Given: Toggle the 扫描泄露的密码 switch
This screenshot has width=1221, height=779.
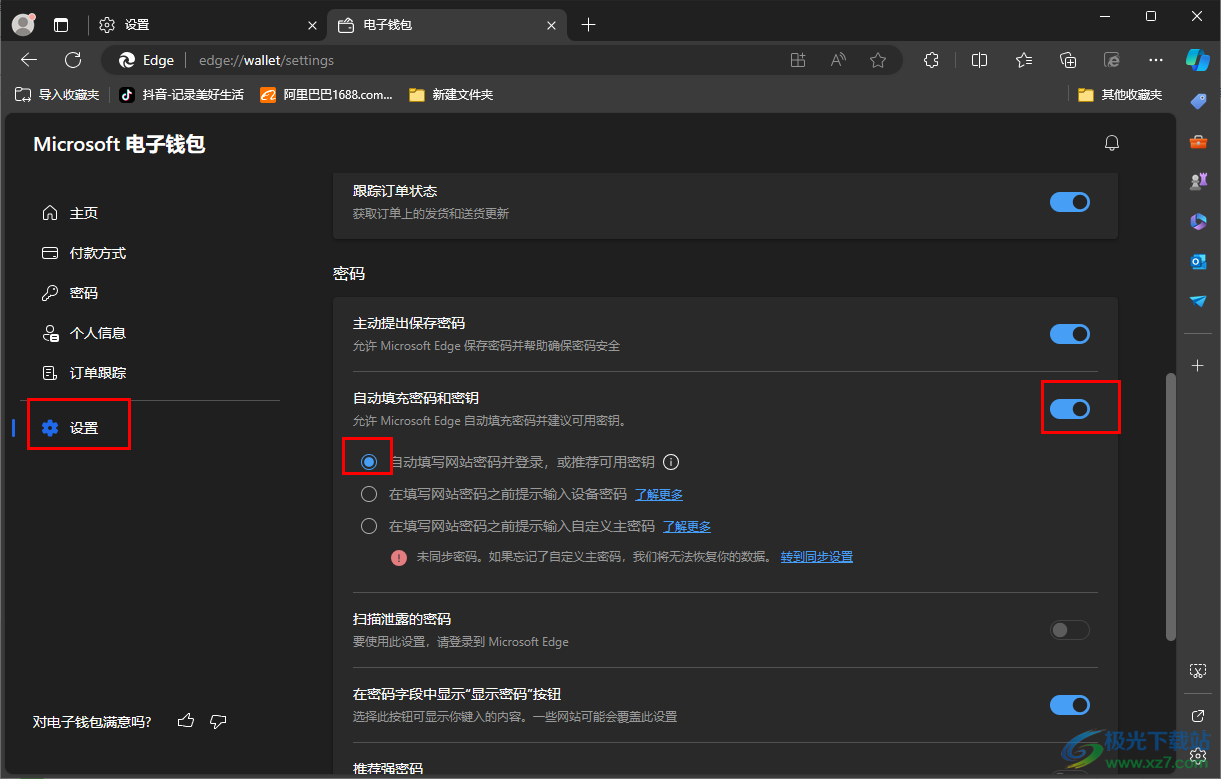Looking at the screenshot, I should (1070, 630).
